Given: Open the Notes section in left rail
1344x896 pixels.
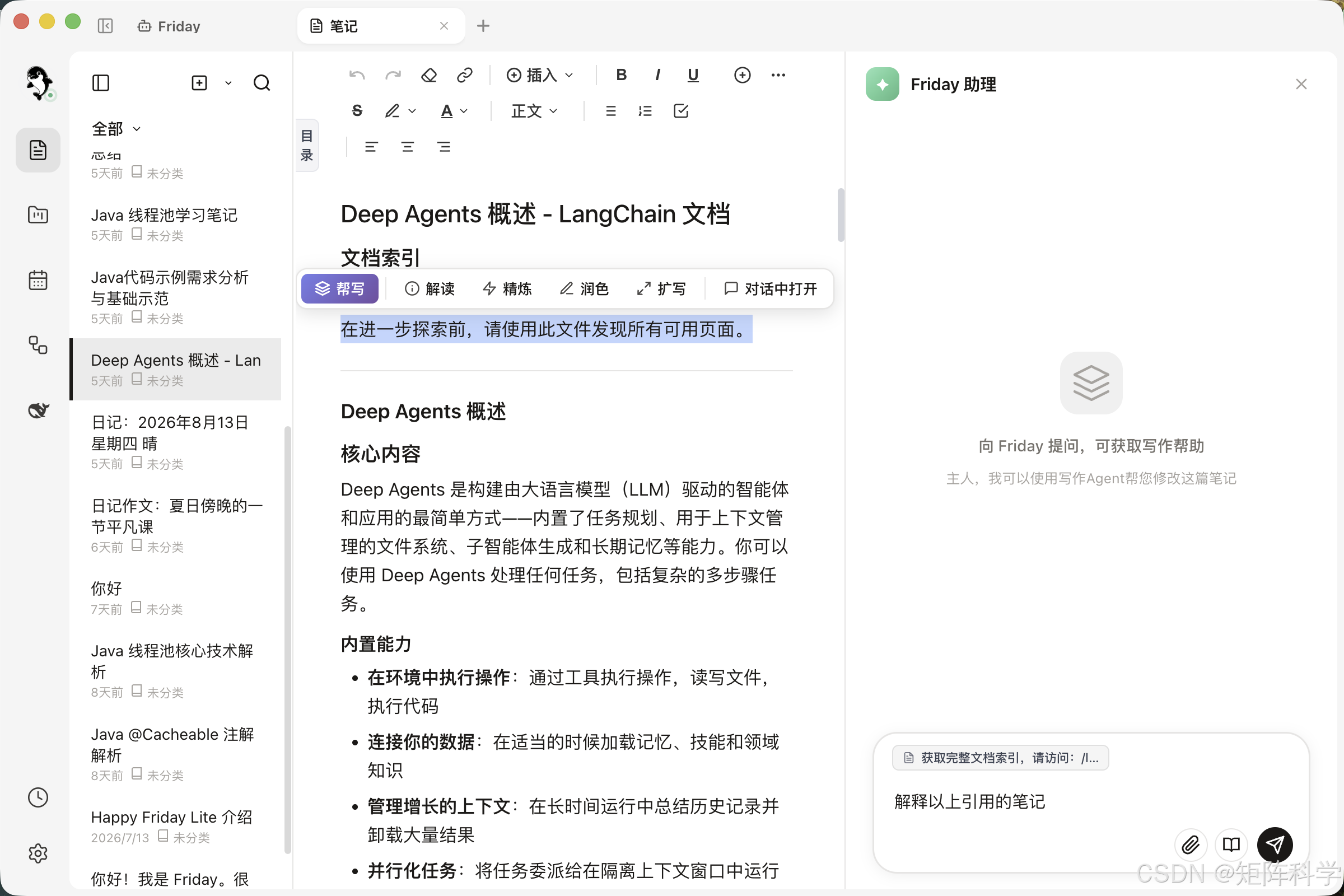Looking at the screenshot, I should click(38, 150).
